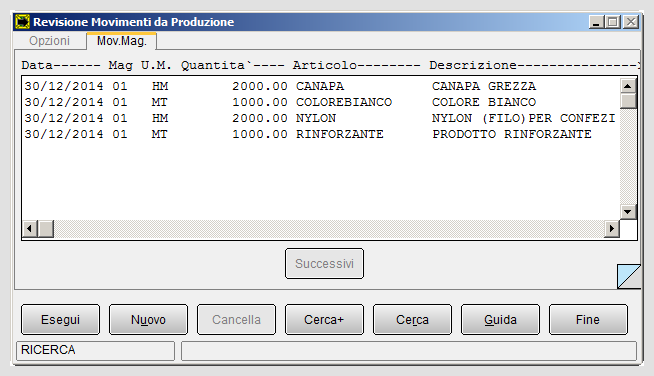
Task: Click the horizontal scrollbar thumb
Action: pos(46,229)
